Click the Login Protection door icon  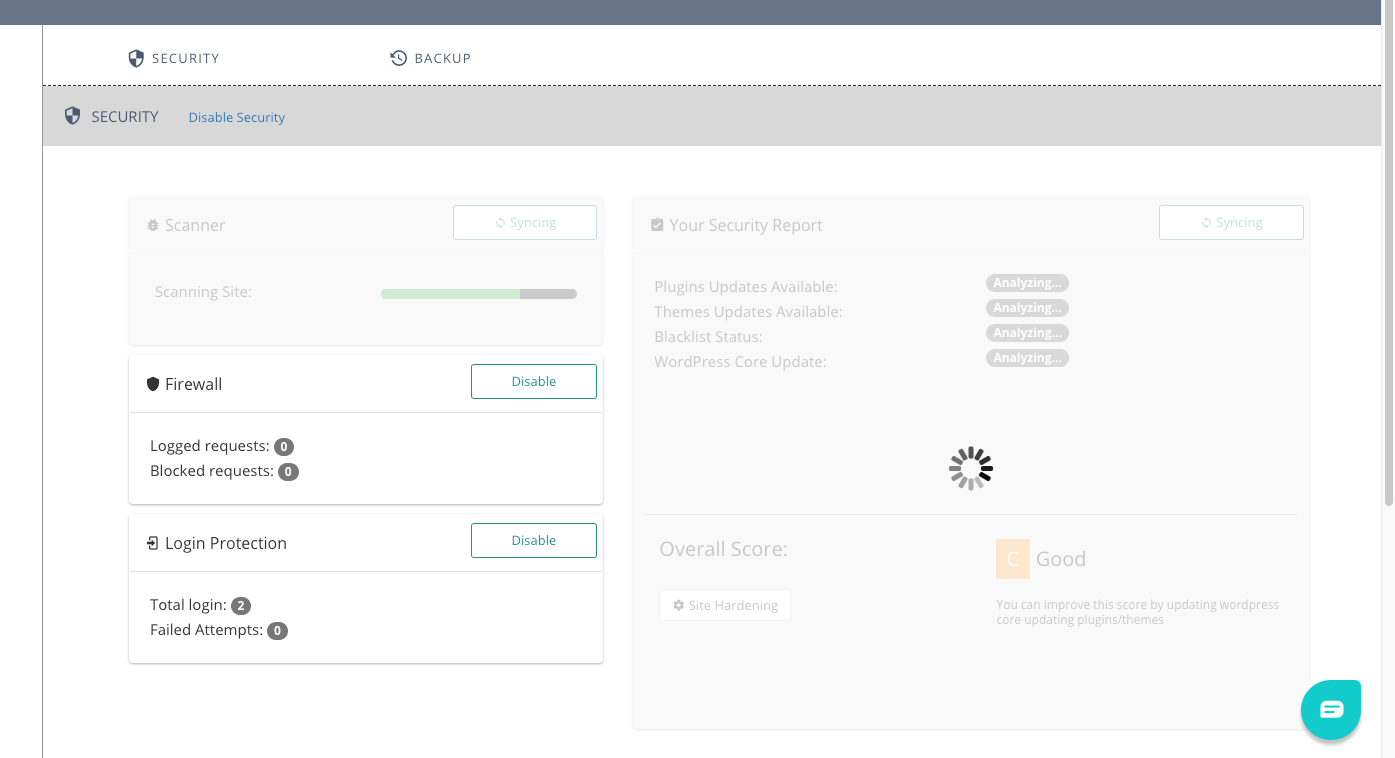[153, 543]
